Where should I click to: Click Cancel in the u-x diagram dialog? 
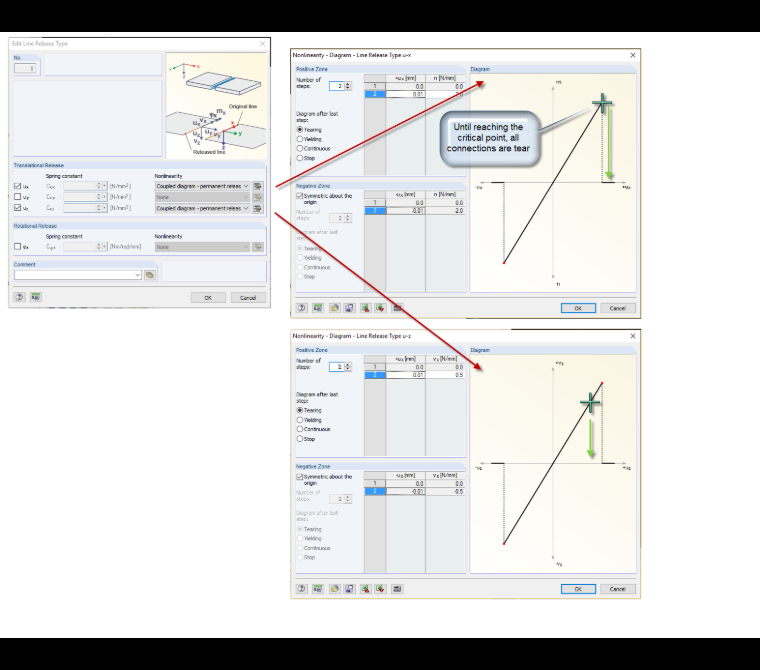coord(618,308)
